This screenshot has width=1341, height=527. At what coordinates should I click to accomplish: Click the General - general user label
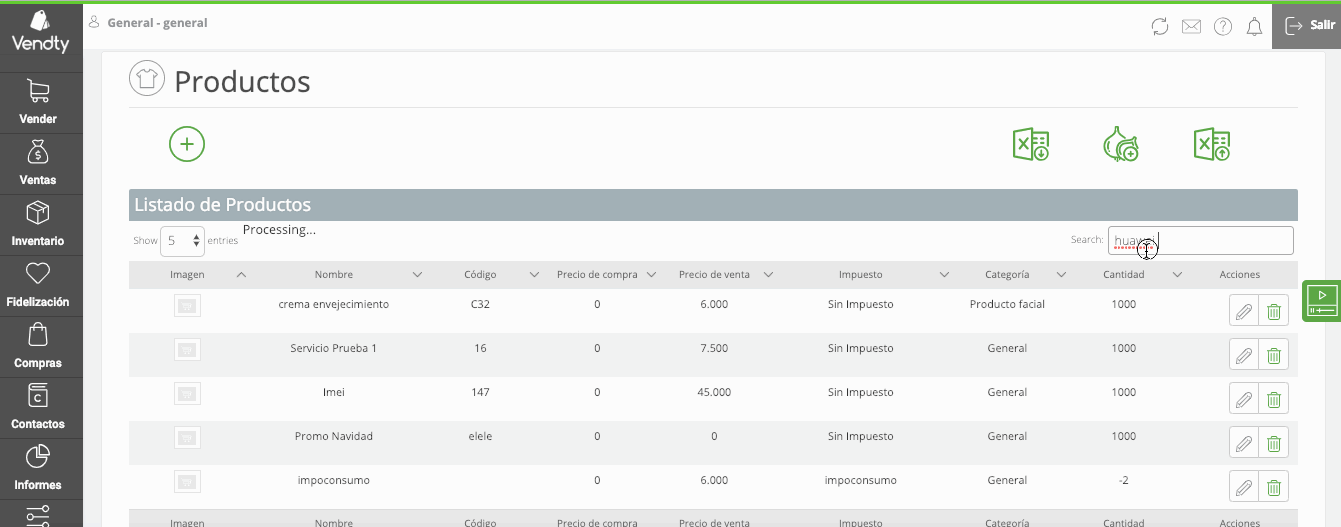(x=157, y=22)
